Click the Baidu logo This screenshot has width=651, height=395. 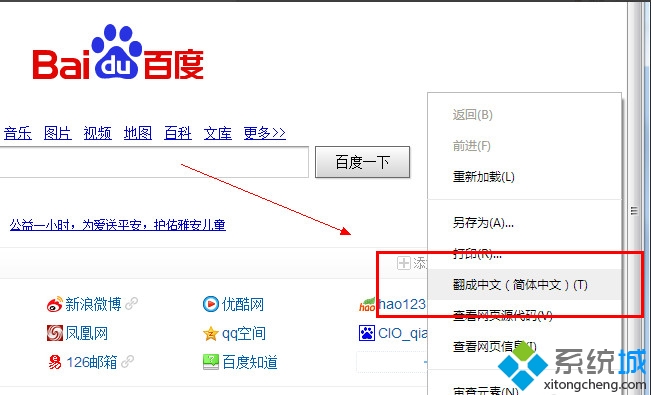click(118, 52)
